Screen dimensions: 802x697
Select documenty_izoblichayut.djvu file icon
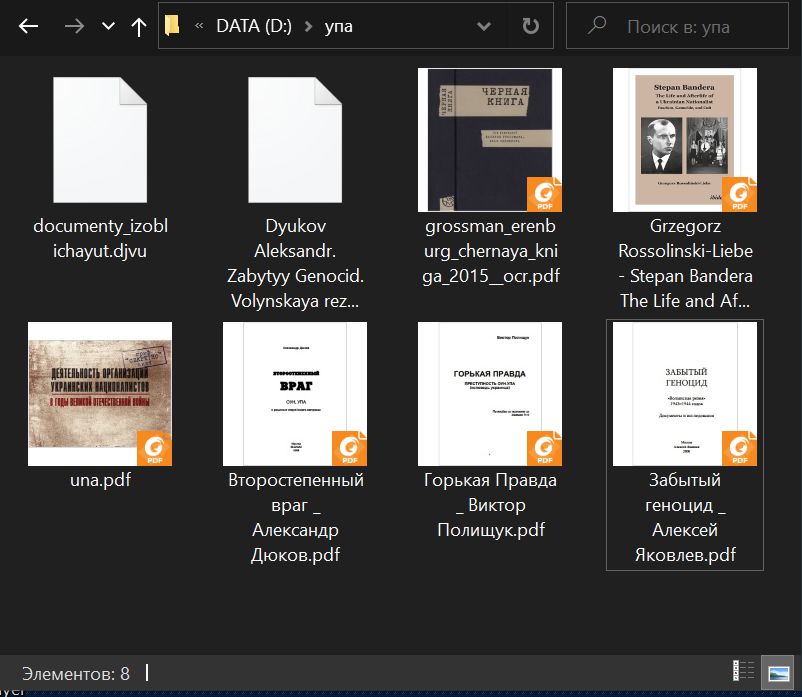pos(100,140)
